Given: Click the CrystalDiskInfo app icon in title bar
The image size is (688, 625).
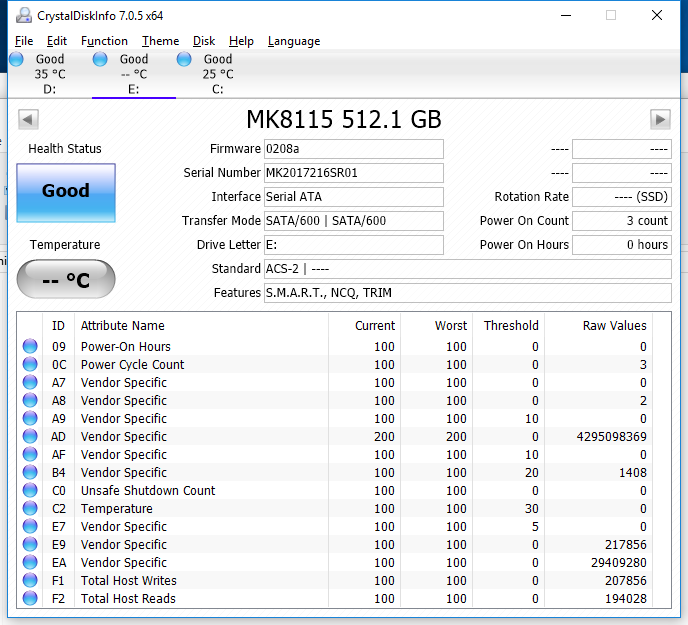Looking at the screenshot, I should tap(22, 15).
